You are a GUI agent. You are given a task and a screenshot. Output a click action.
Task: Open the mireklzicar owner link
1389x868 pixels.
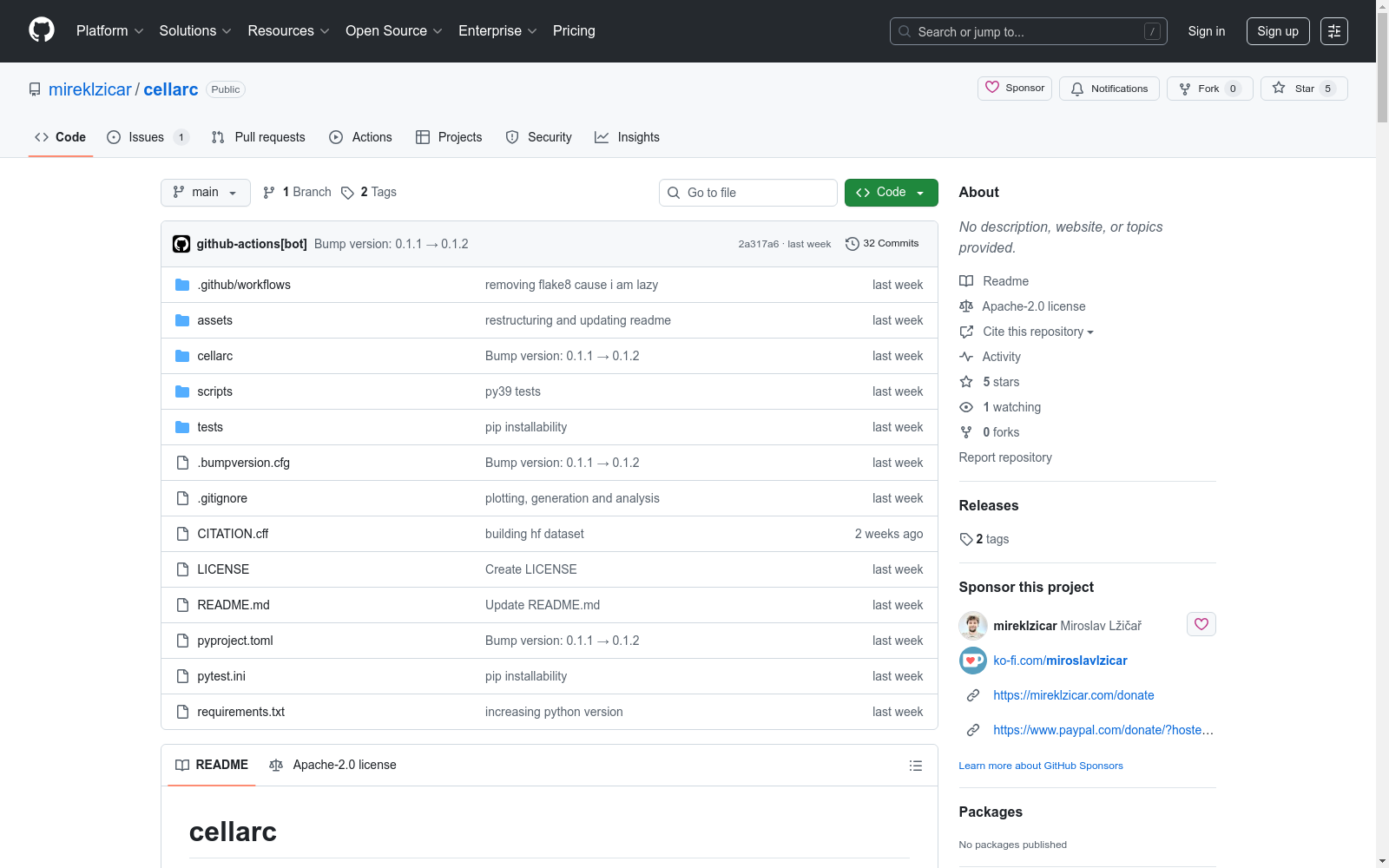pyautogui.click(x=90, y=89)
